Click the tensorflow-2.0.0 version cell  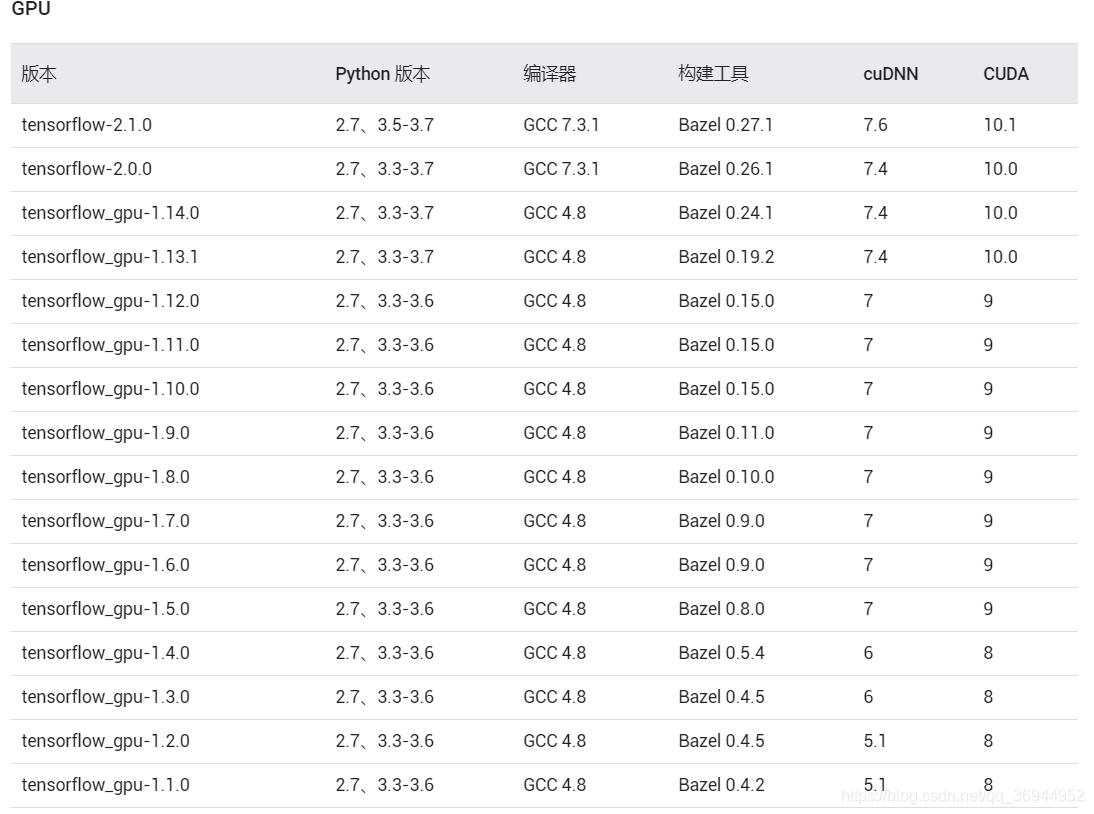(87, 169)
